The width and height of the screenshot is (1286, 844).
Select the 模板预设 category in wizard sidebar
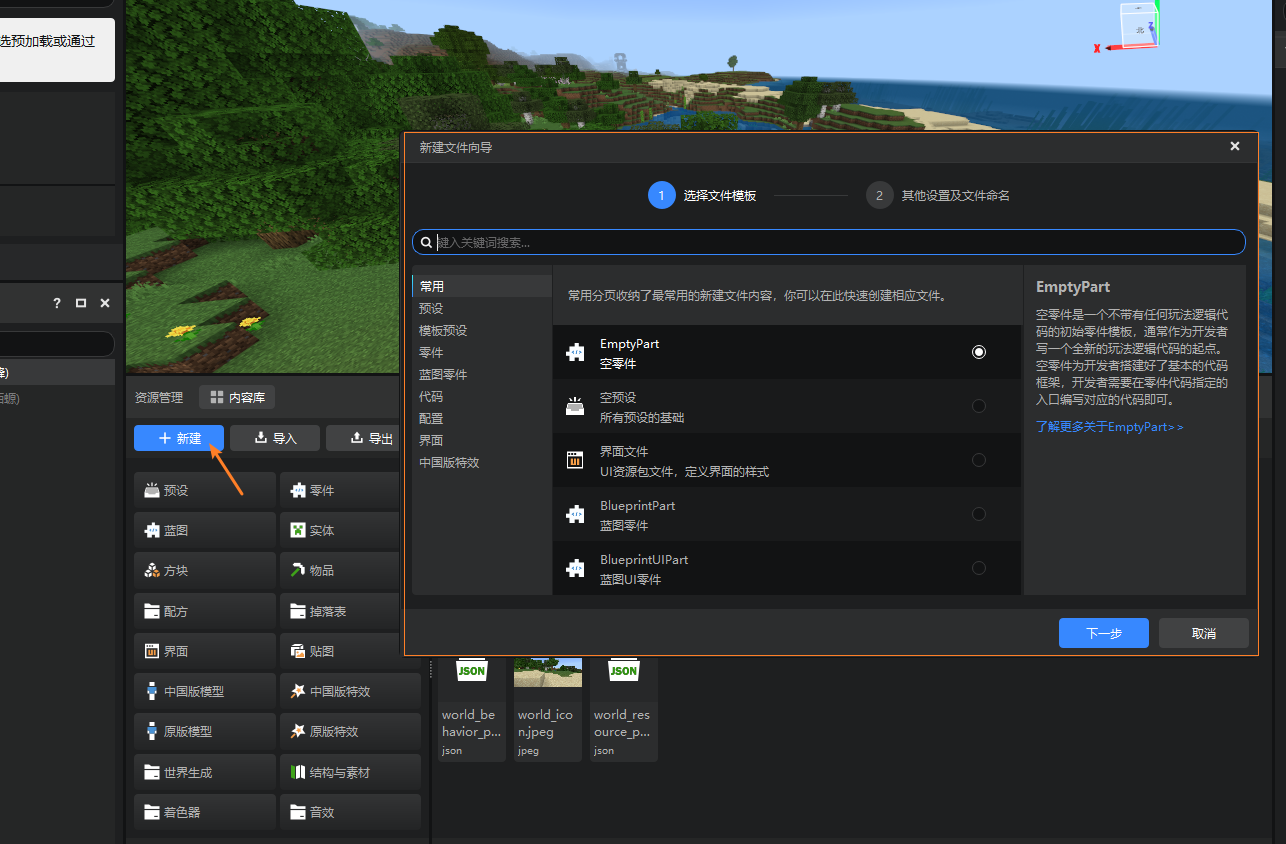pos(481,330)
